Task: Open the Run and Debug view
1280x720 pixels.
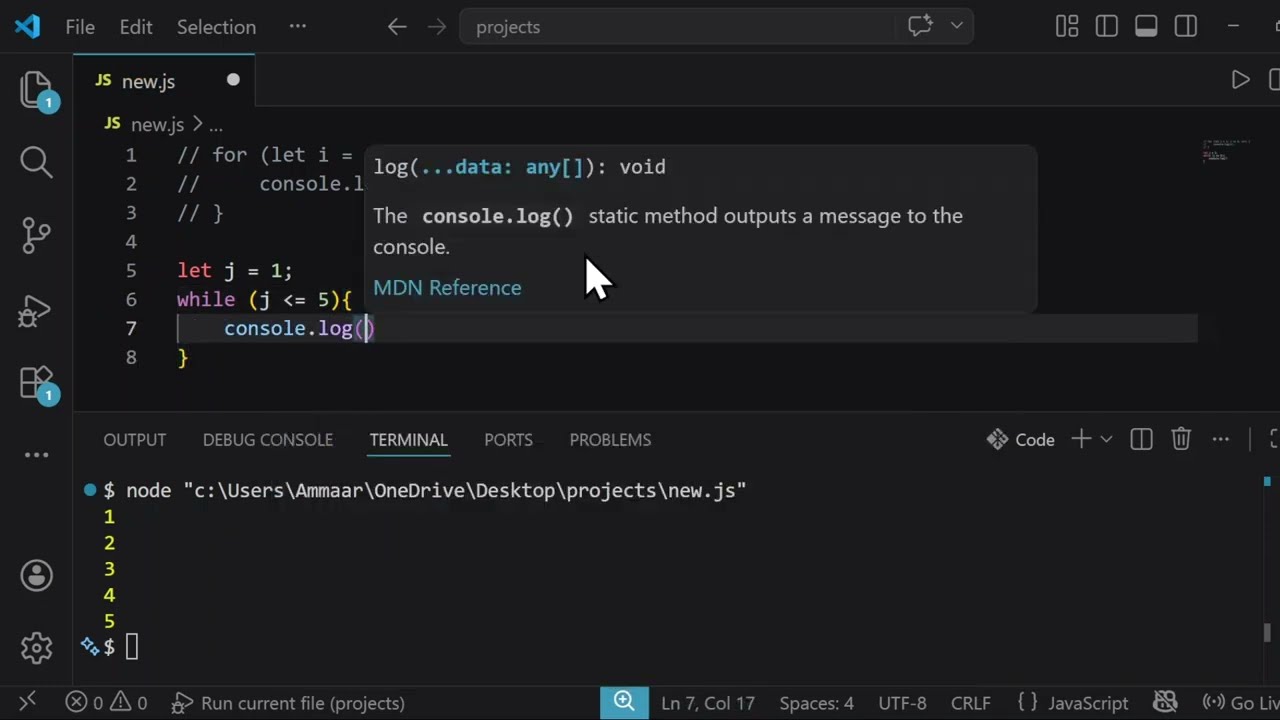Action: click(36, 311)
